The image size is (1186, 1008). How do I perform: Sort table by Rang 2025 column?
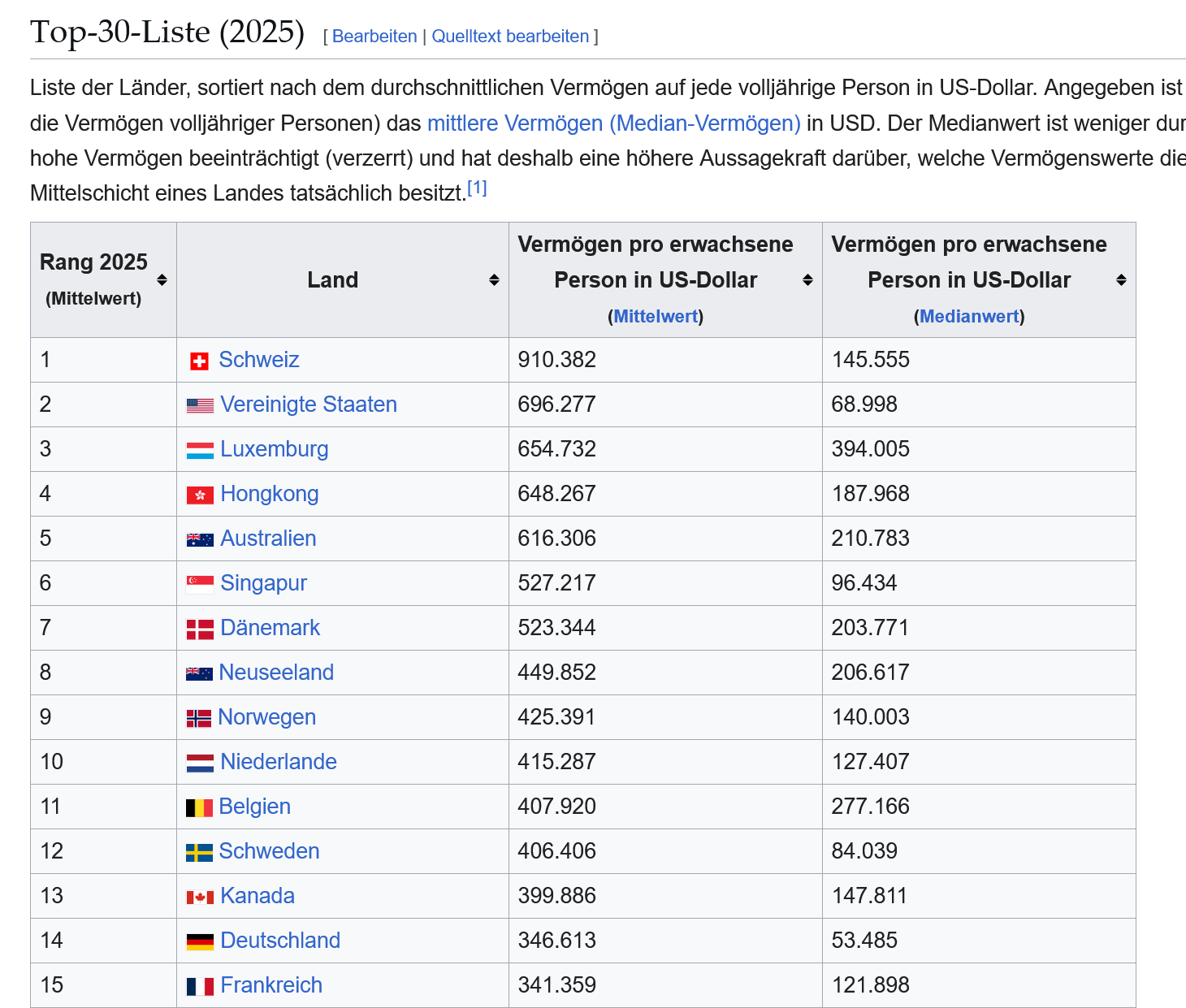(162, 280)
